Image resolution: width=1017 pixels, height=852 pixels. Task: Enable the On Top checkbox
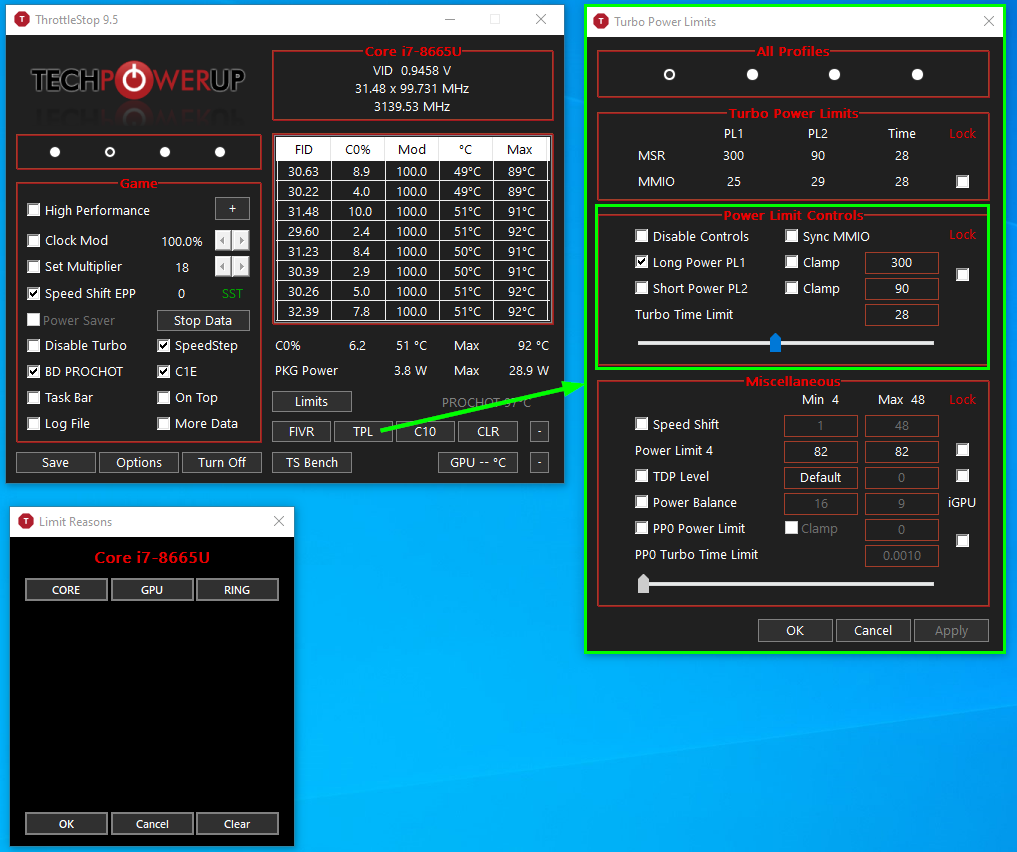point(163,397)
